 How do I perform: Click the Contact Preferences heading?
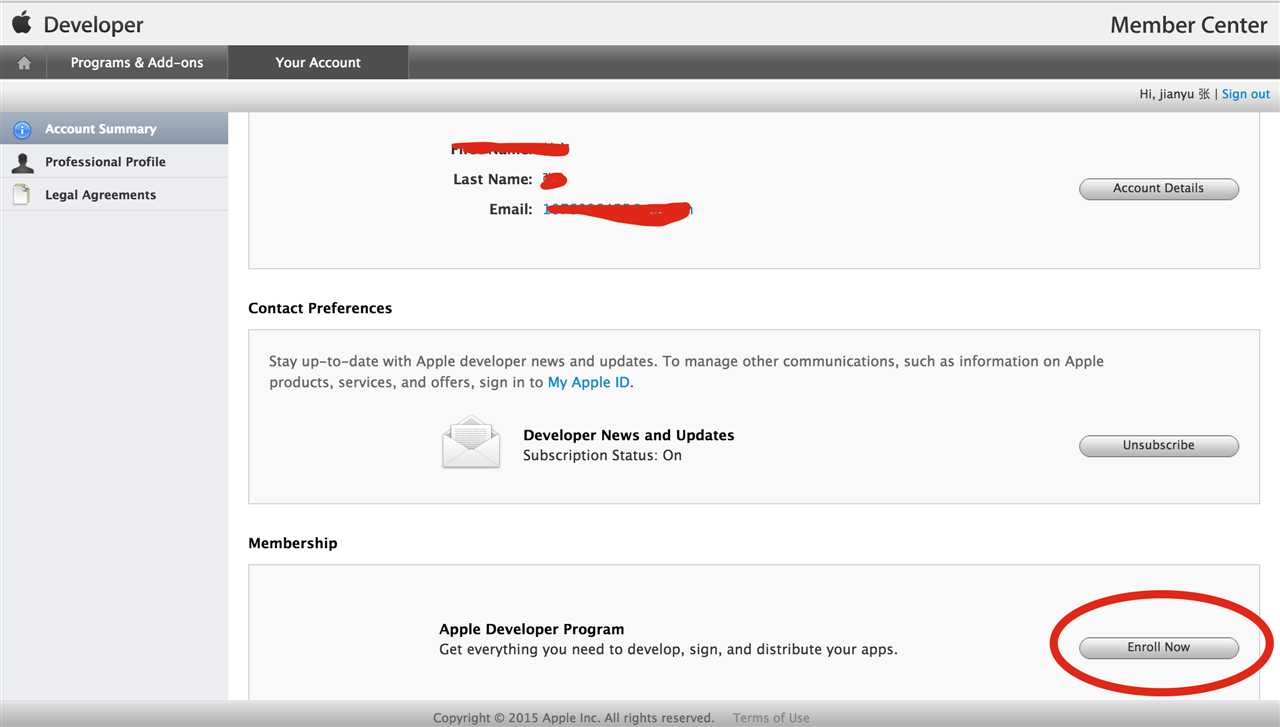pos(320,308)
